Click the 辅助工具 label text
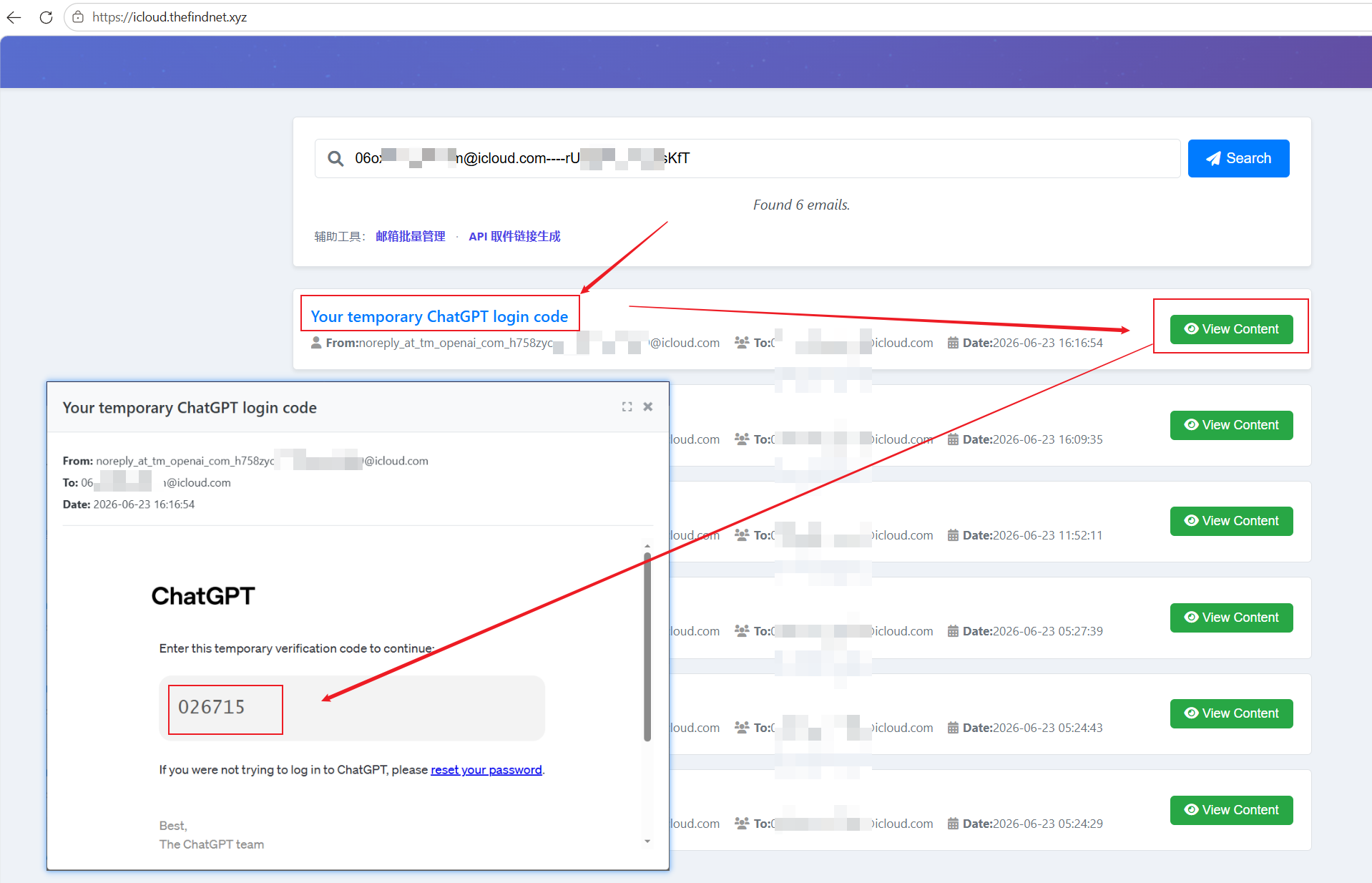Screen dimensions: 1372x883 [x=340, y=236]
